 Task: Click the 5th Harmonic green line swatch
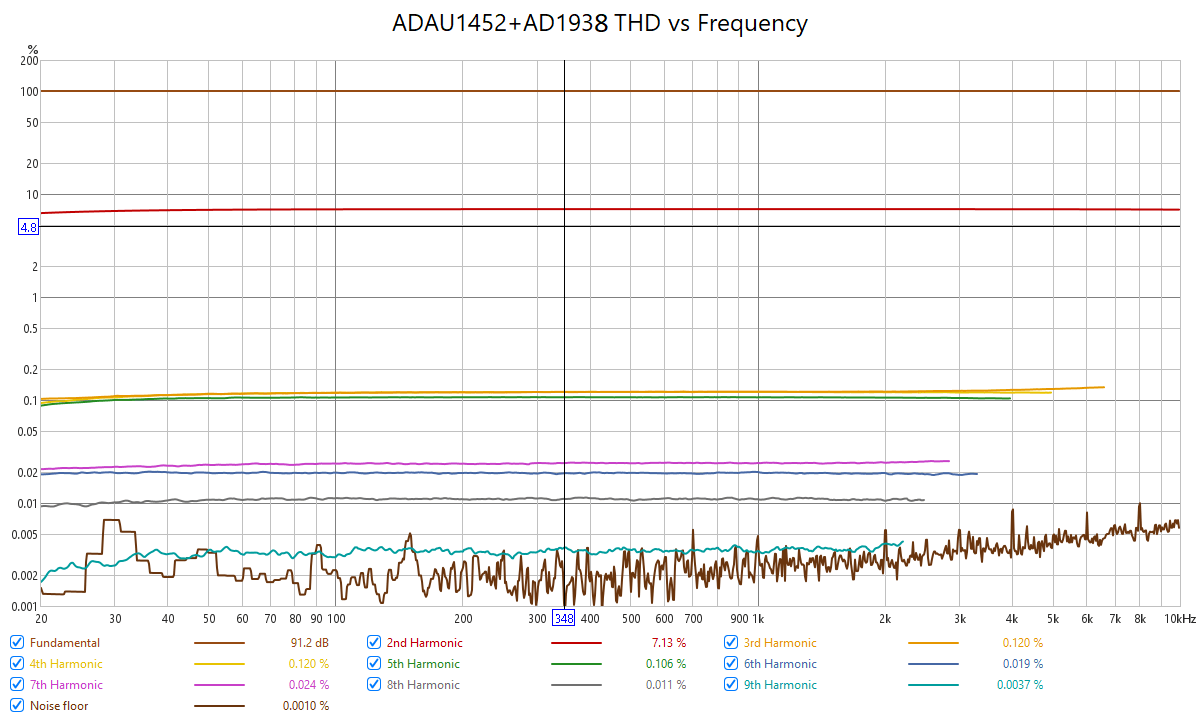[x=576, y=664]
